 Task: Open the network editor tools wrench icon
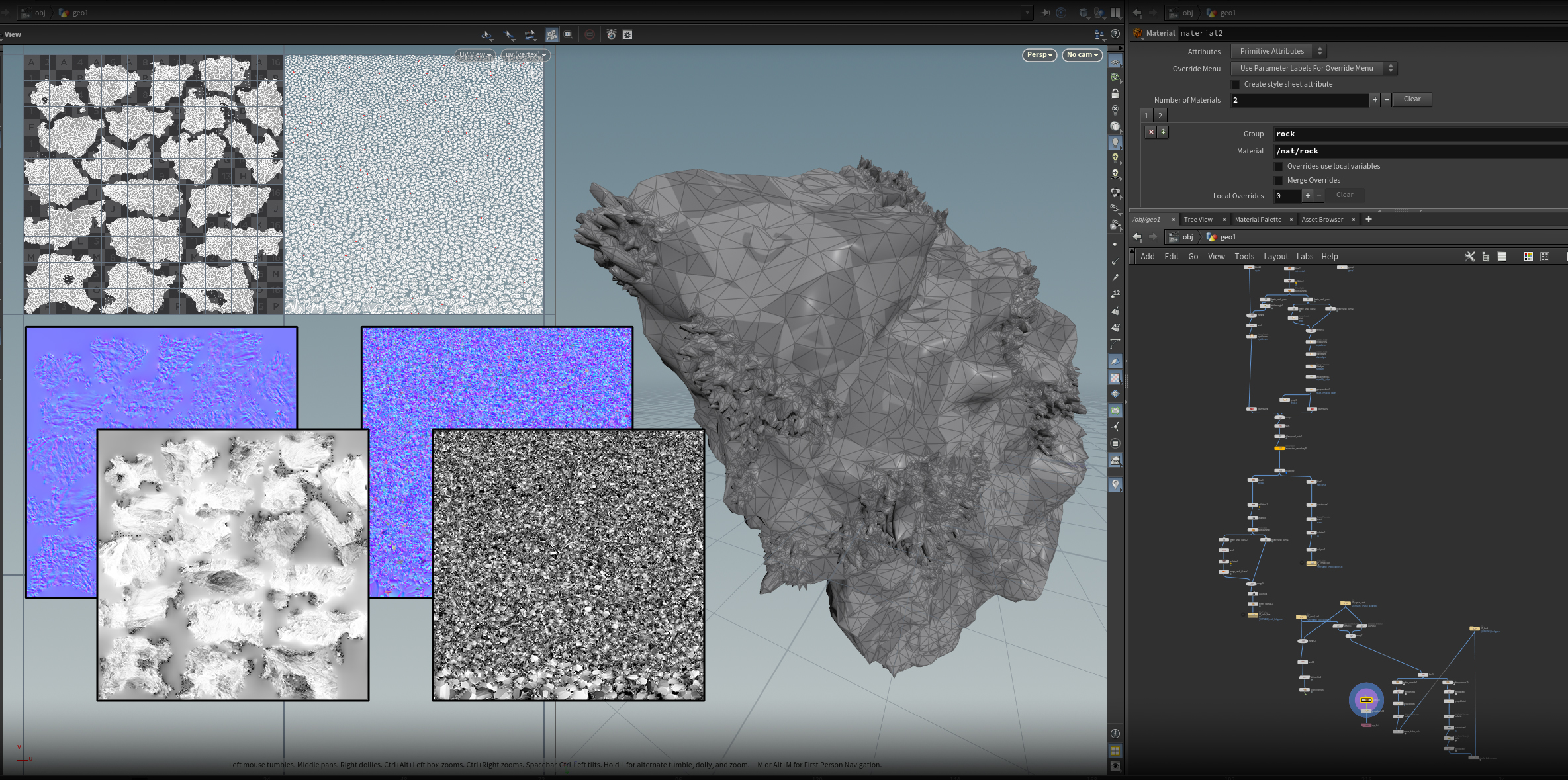coord(1469,257)
